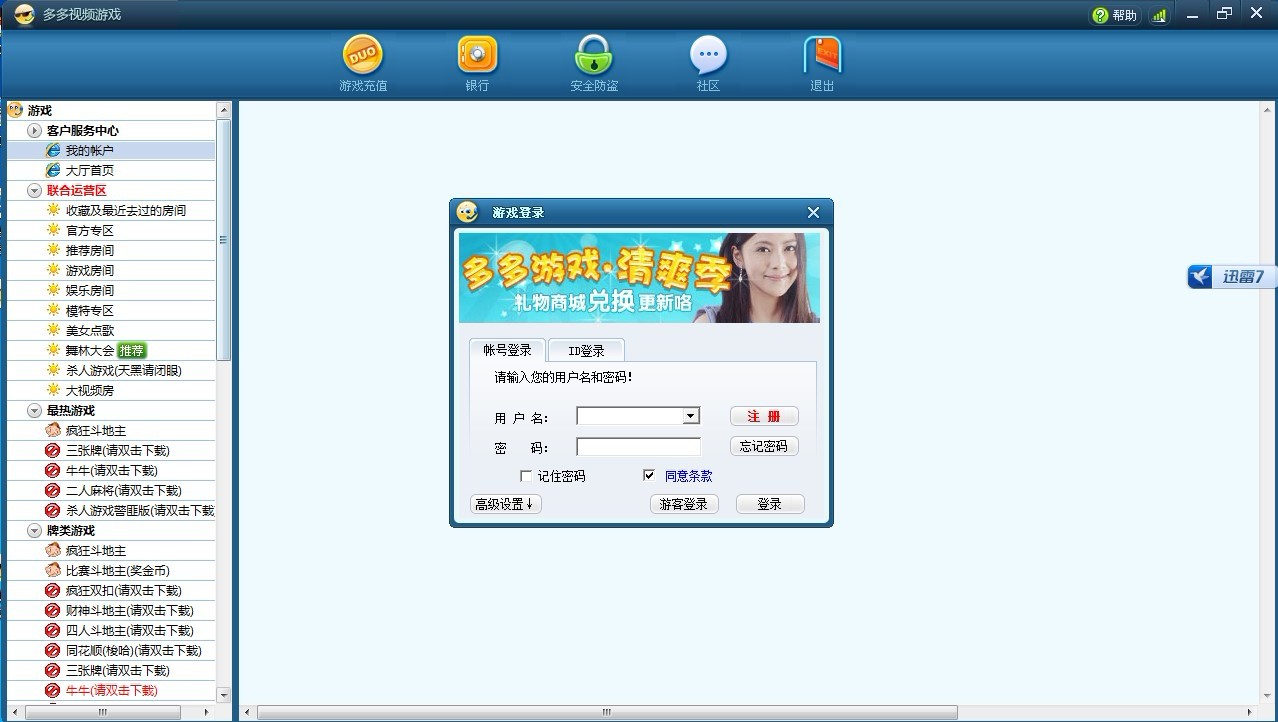
Task: Select the 帐号登录 tab
Action: point(507,350)
